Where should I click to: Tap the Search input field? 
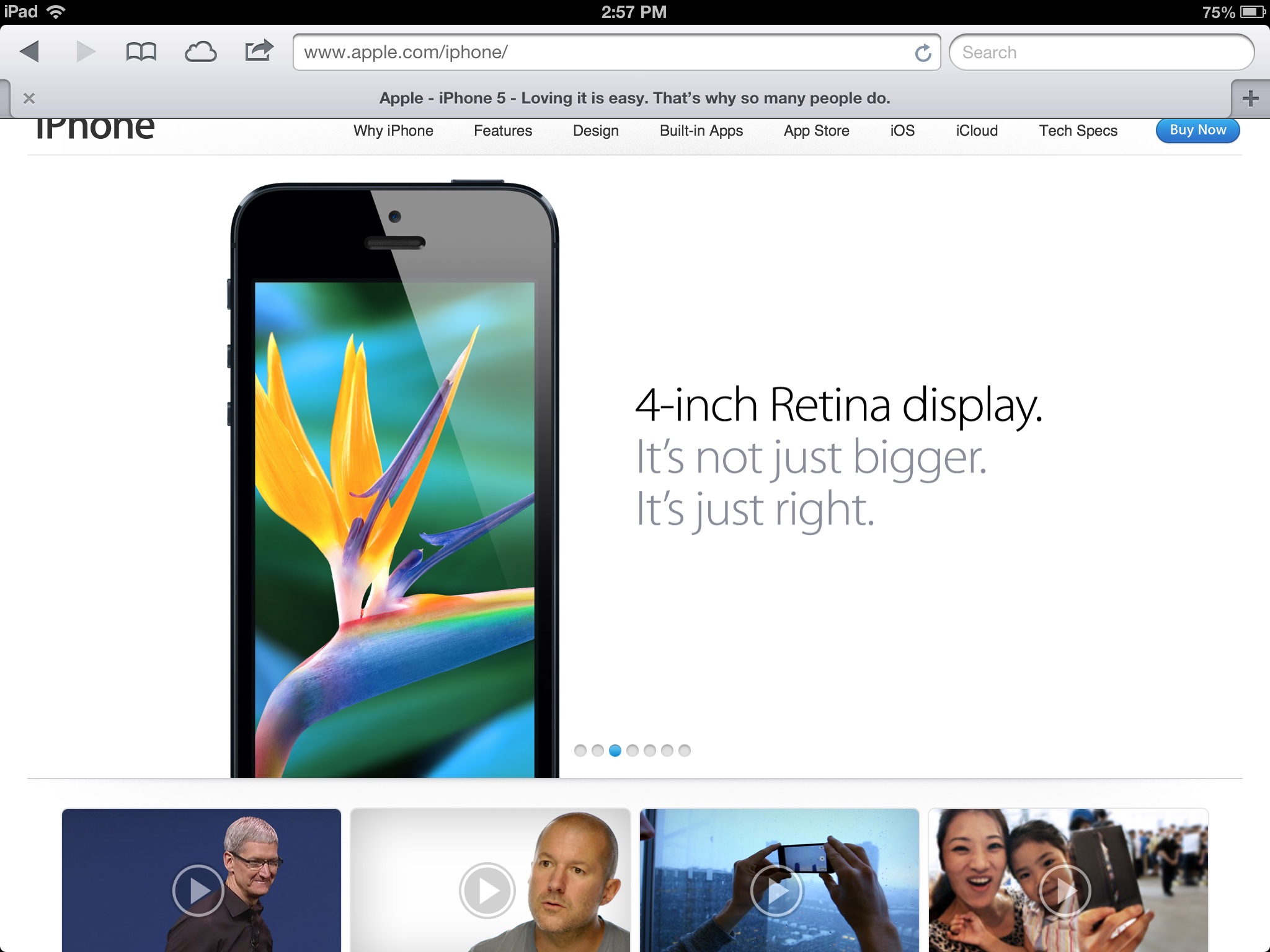[x=1101, y=52]
